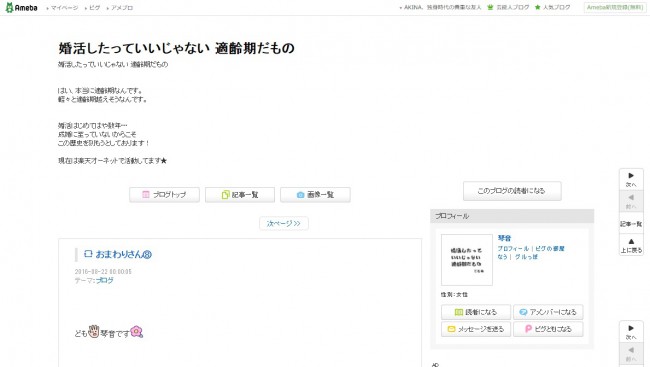Go to ブログトップ

click(x=164, y=194)
